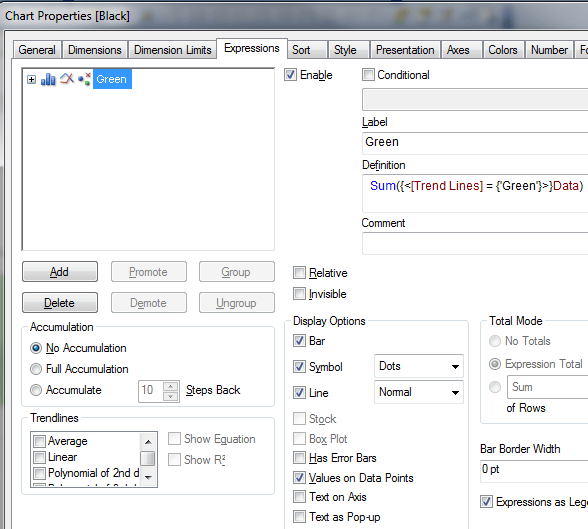Screen dimensions: 588x529
Task: Click the Bar Border Width field
Action: coord(534,471)
